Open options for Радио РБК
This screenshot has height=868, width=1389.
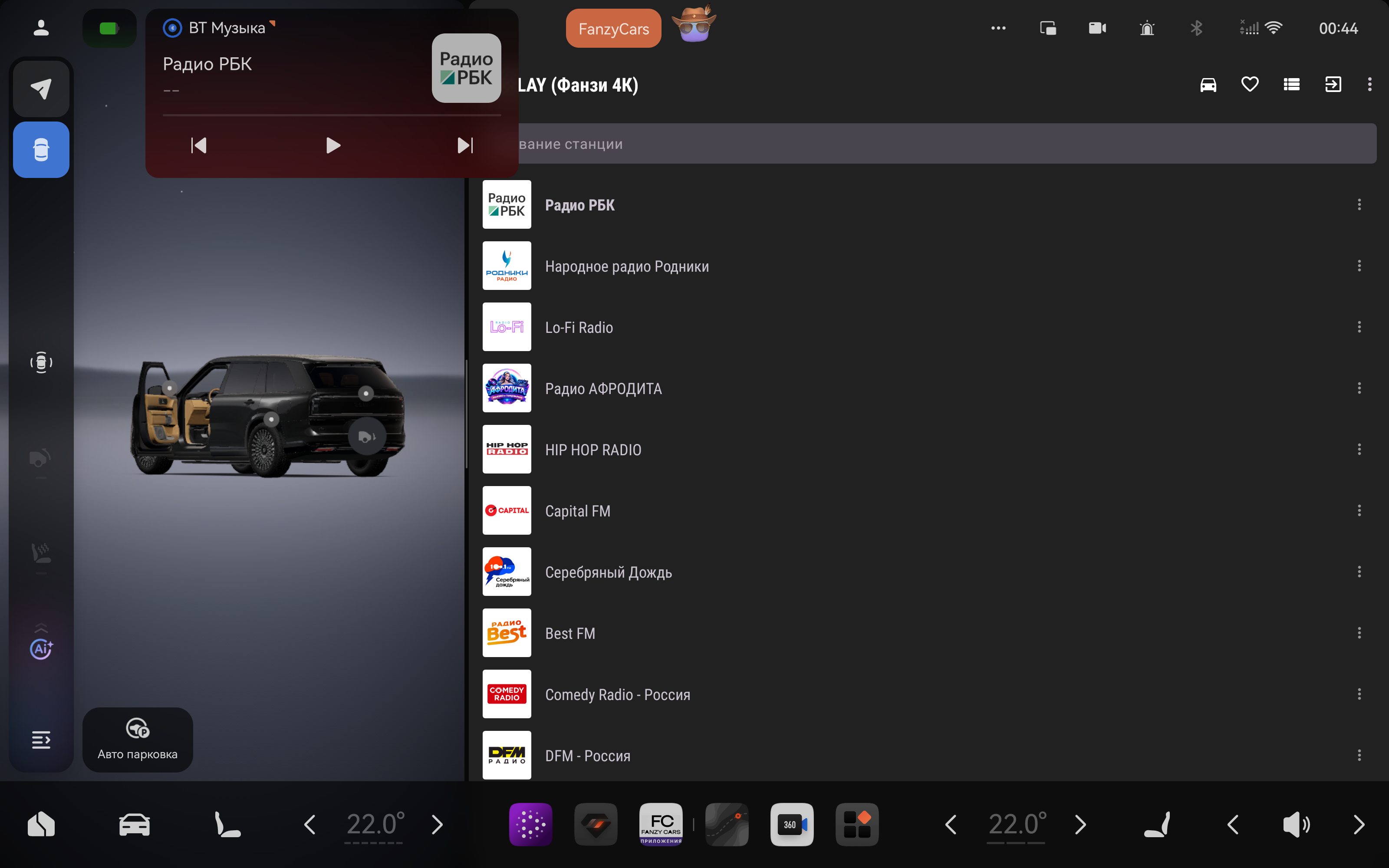click(1359, 205)
